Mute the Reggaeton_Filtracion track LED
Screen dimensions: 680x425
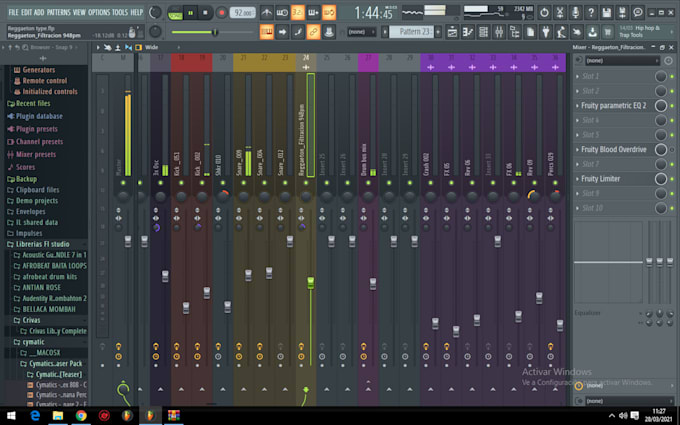[306, 183]
